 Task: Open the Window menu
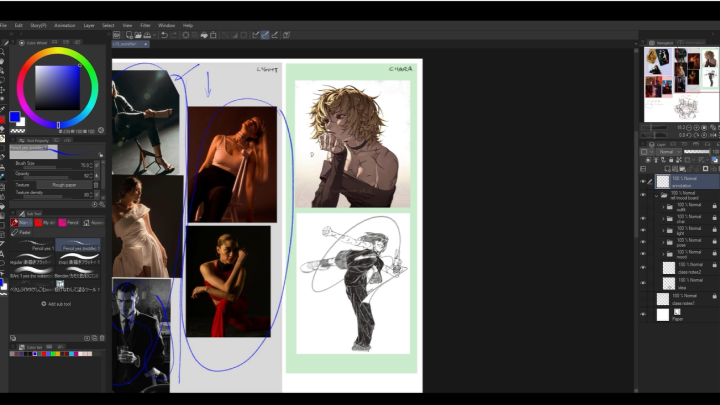(x=166, y=25)
